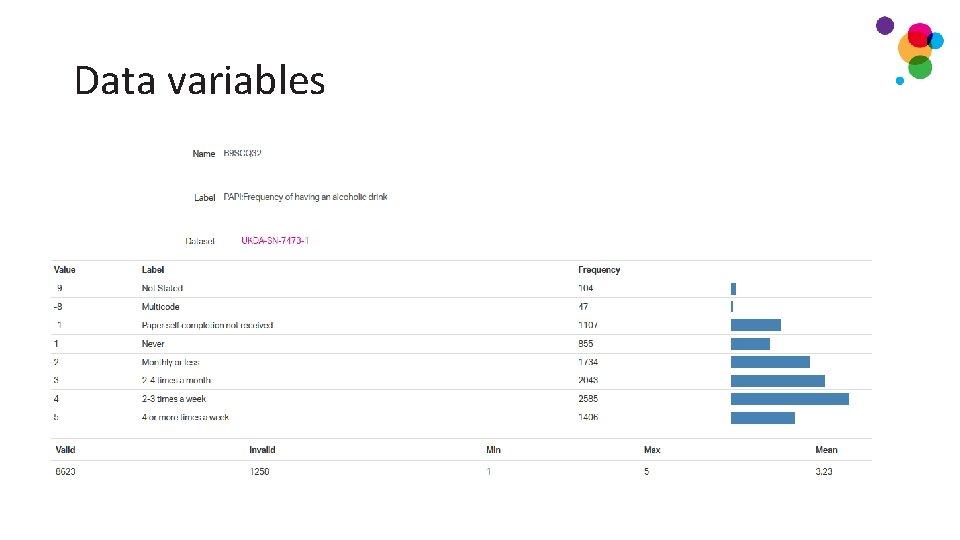960x540 pixels.
Task: Click the 'Data variables' slide title
Action: 200,80
